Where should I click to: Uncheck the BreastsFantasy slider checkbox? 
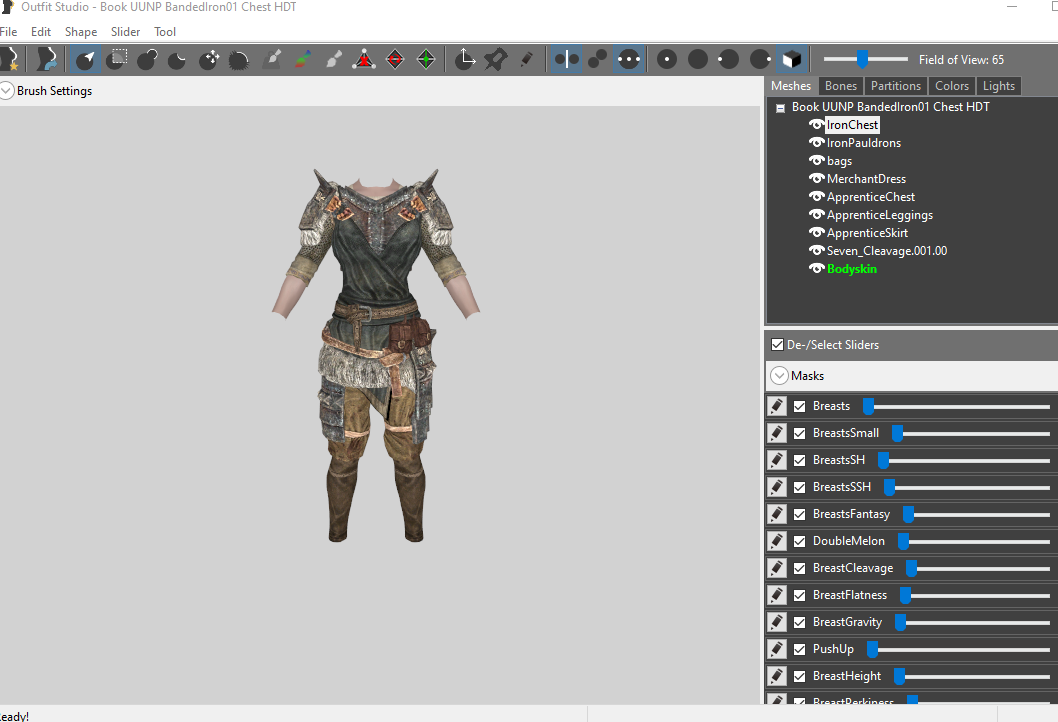point(800,514)
